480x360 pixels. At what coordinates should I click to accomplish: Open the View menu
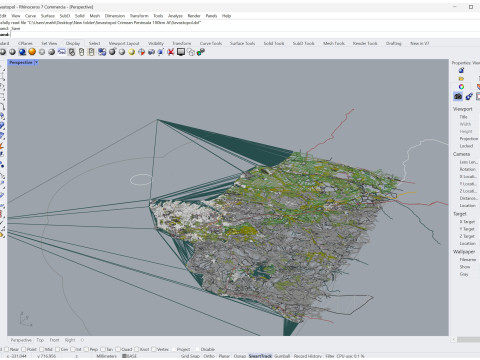[16, 16]
